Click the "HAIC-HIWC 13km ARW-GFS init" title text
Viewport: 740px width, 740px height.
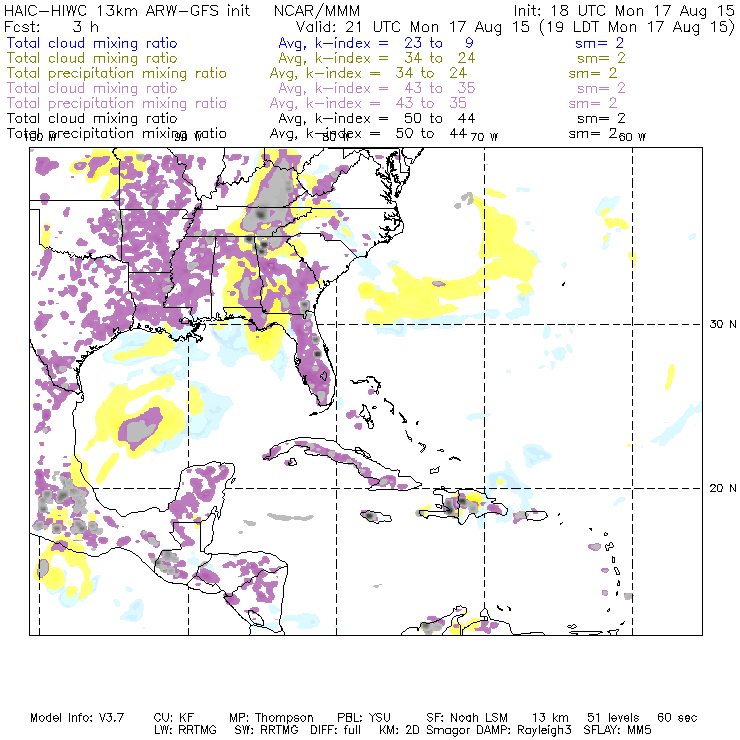(127, 11)
